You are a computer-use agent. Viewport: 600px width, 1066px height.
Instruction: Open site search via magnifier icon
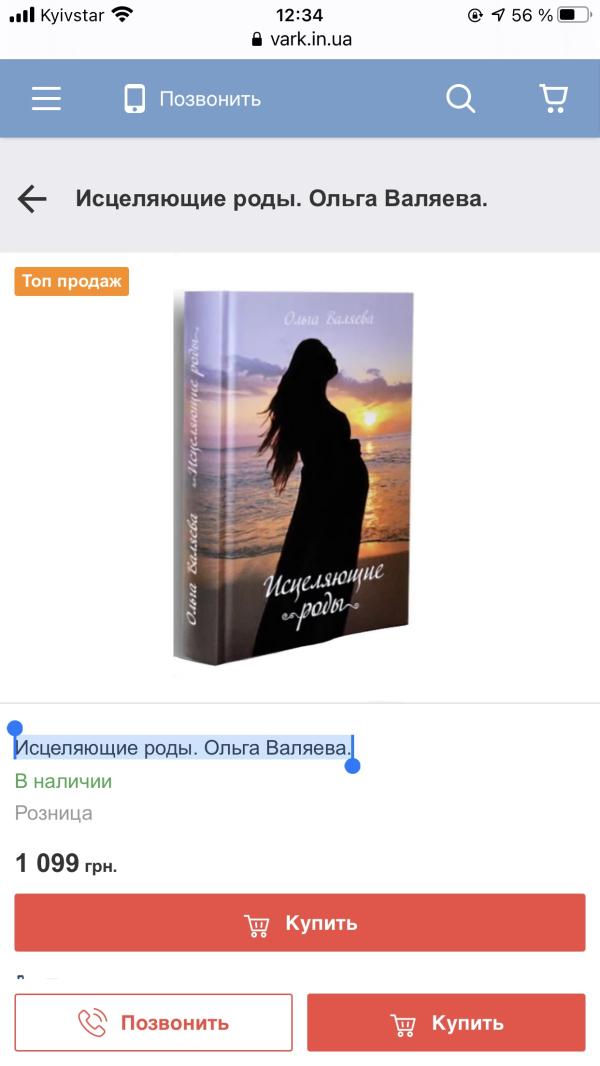click(x=461, y=99)
